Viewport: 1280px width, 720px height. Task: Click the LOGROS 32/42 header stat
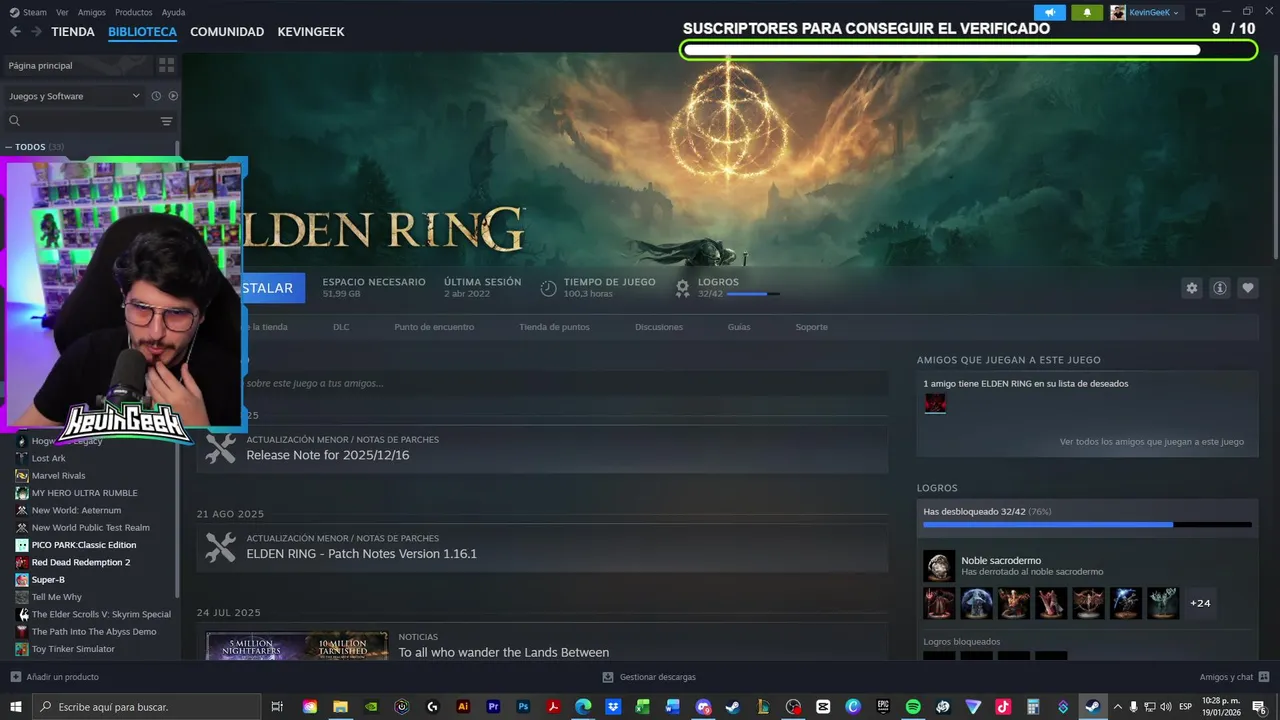pyautogui.click(x=728, y=288)
